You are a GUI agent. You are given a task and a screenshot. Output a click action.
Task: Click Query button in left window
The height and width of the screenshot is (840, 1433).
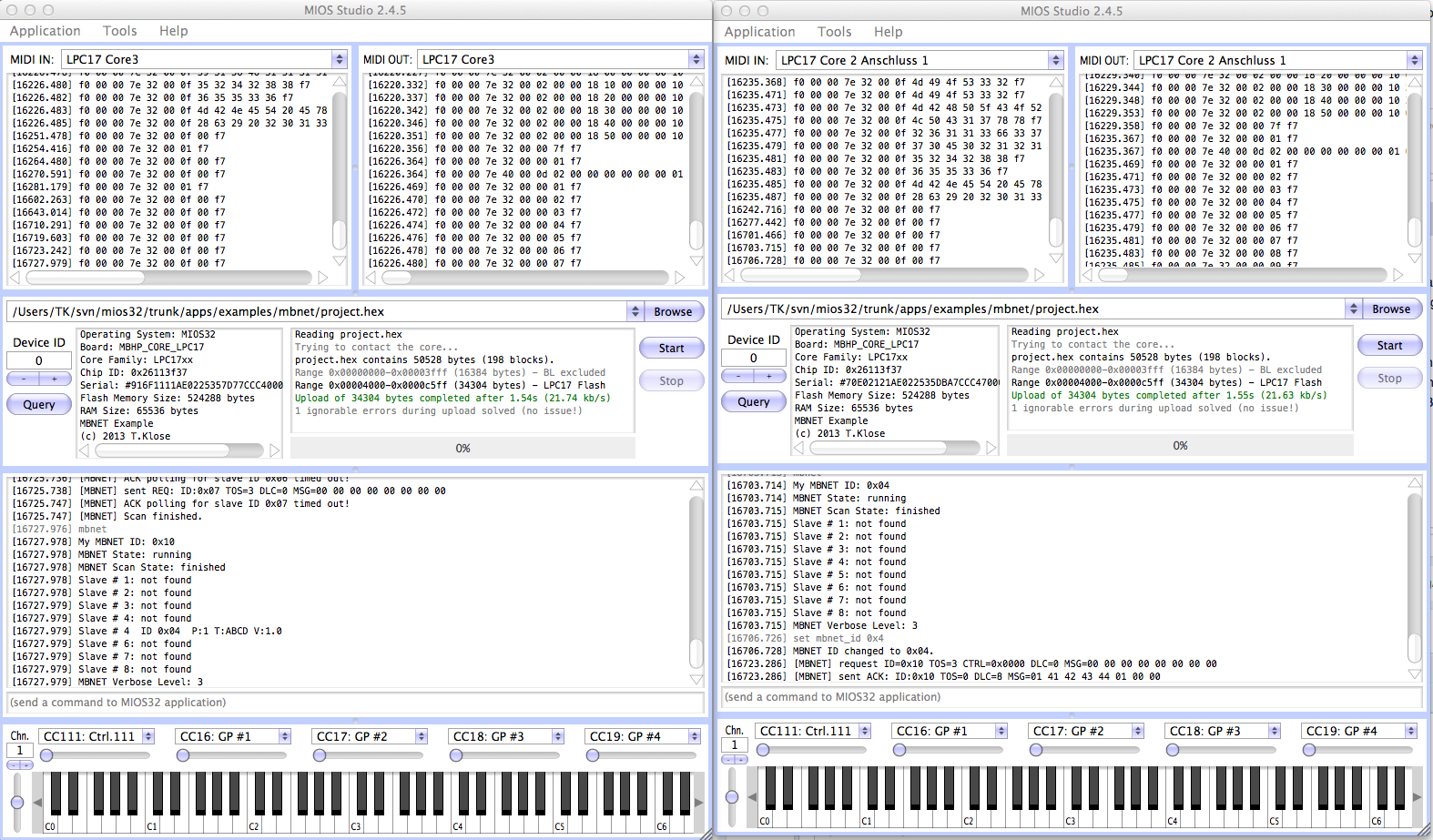pyautogui.click(x=39, y=404)
